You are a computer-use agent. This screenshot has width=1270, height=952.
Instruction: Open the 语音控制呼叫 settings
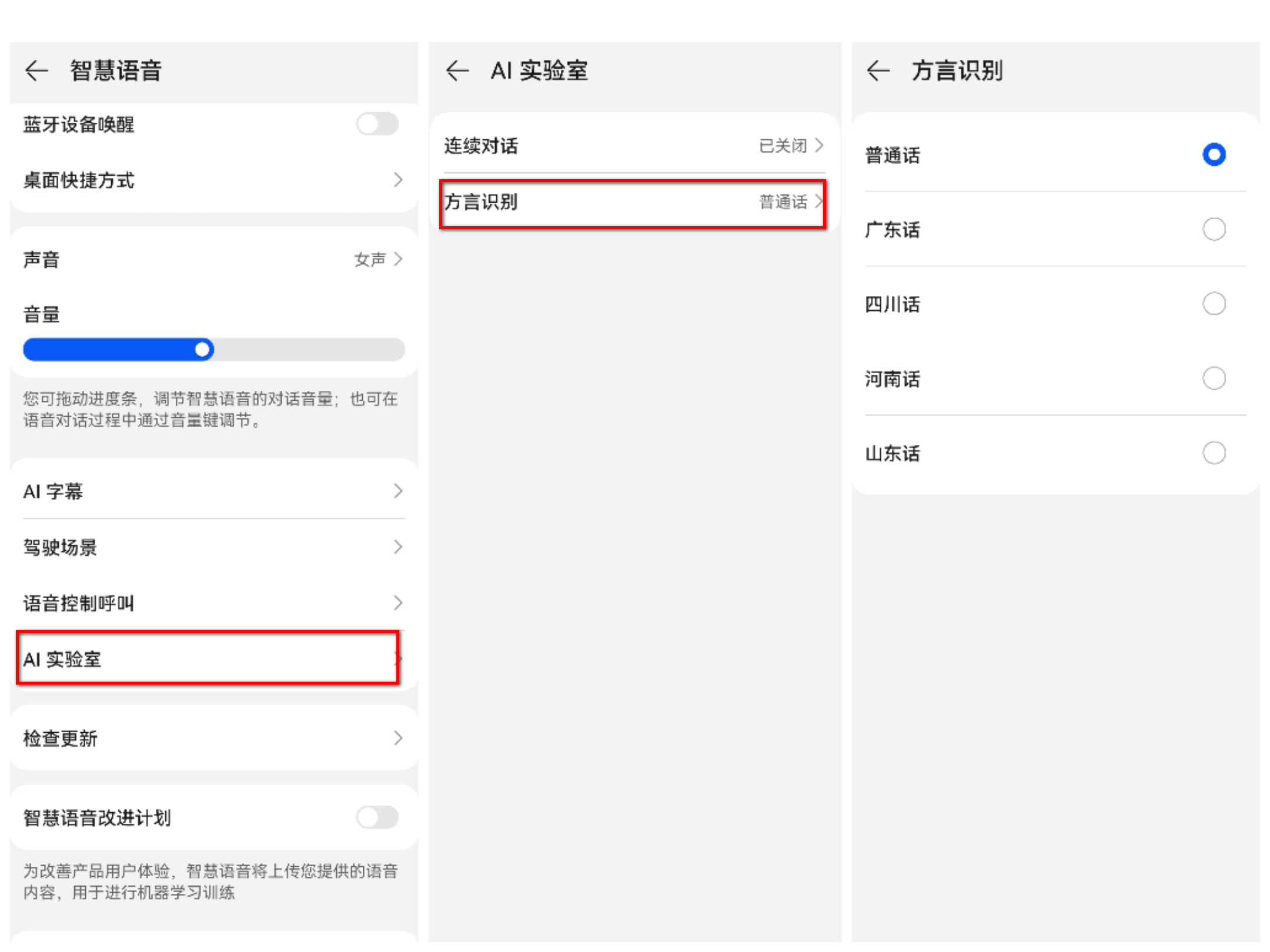212,603
